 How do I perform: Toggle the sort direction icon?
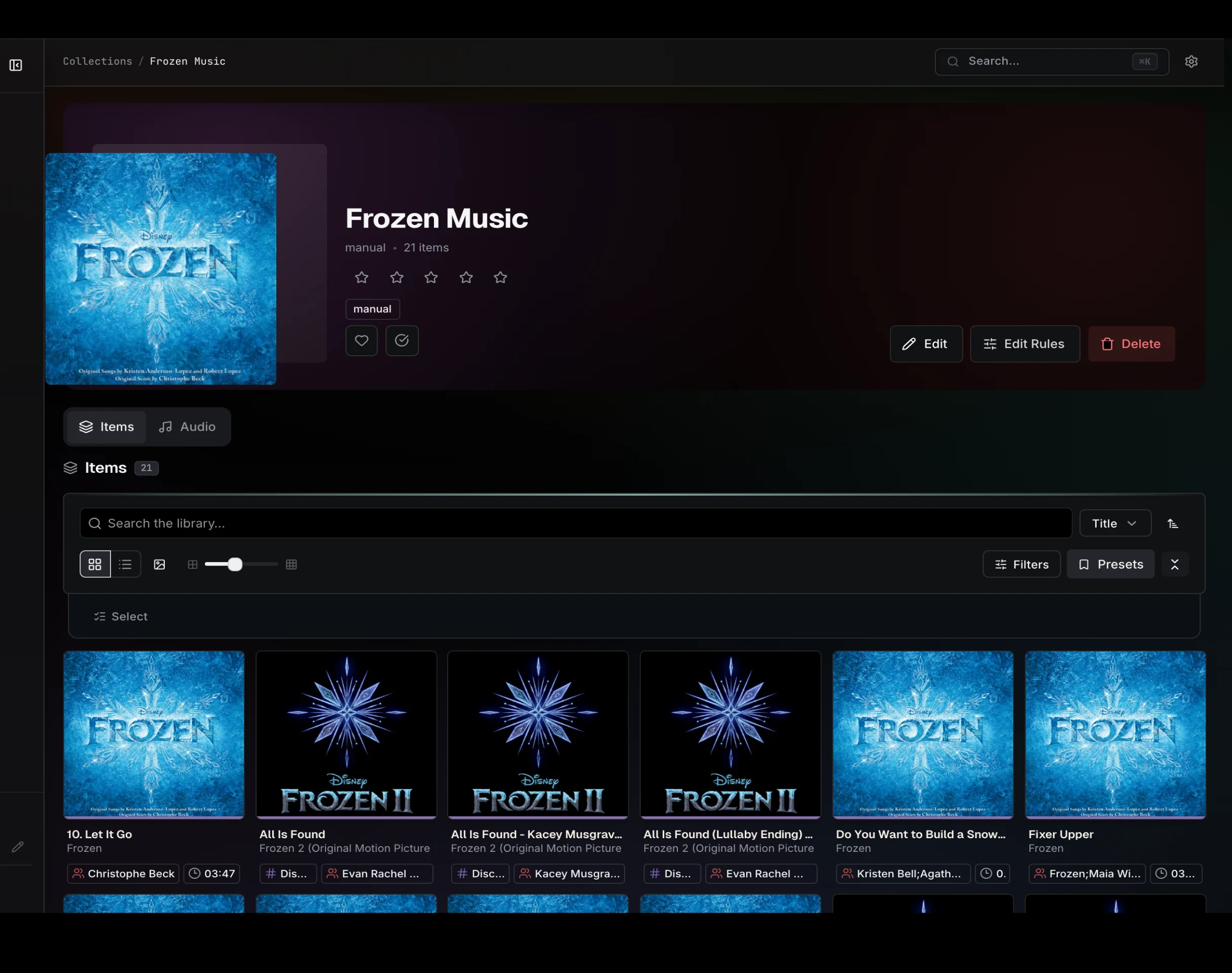point(1172,523)
